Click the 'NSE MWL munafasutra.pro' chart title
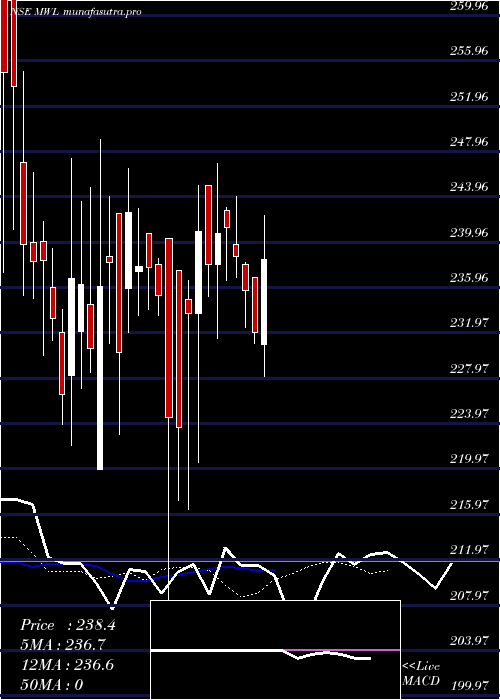The height and width of the screenshot is (700, 500). [75, 12]
